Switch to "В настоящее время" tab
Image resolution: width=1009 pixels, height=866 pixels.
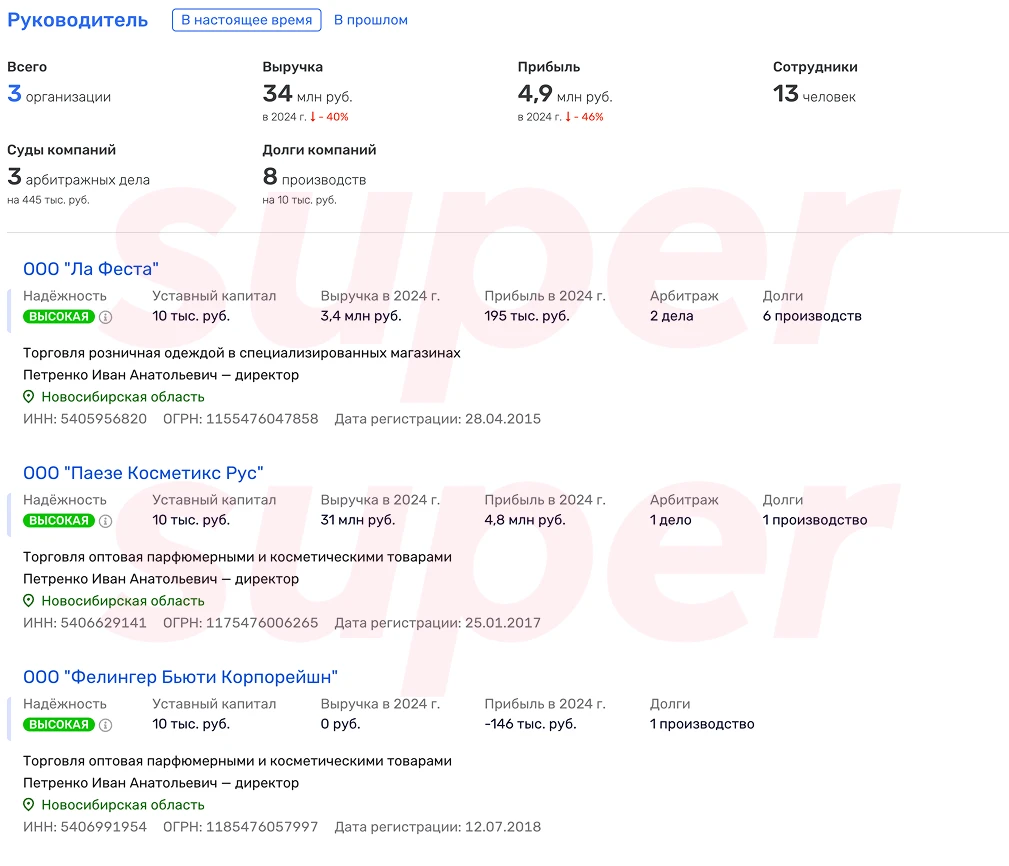pyautogui.click(x=246, y=20)
